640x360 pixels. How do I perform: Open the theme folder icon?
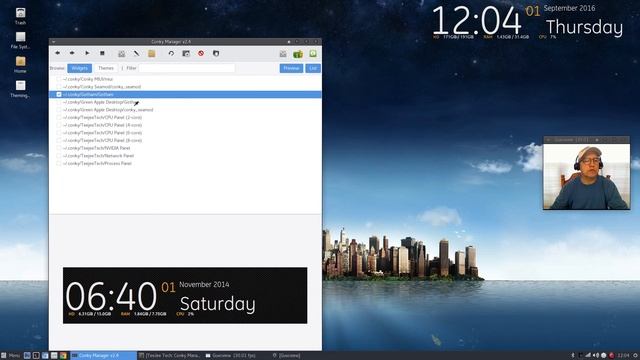151,53
